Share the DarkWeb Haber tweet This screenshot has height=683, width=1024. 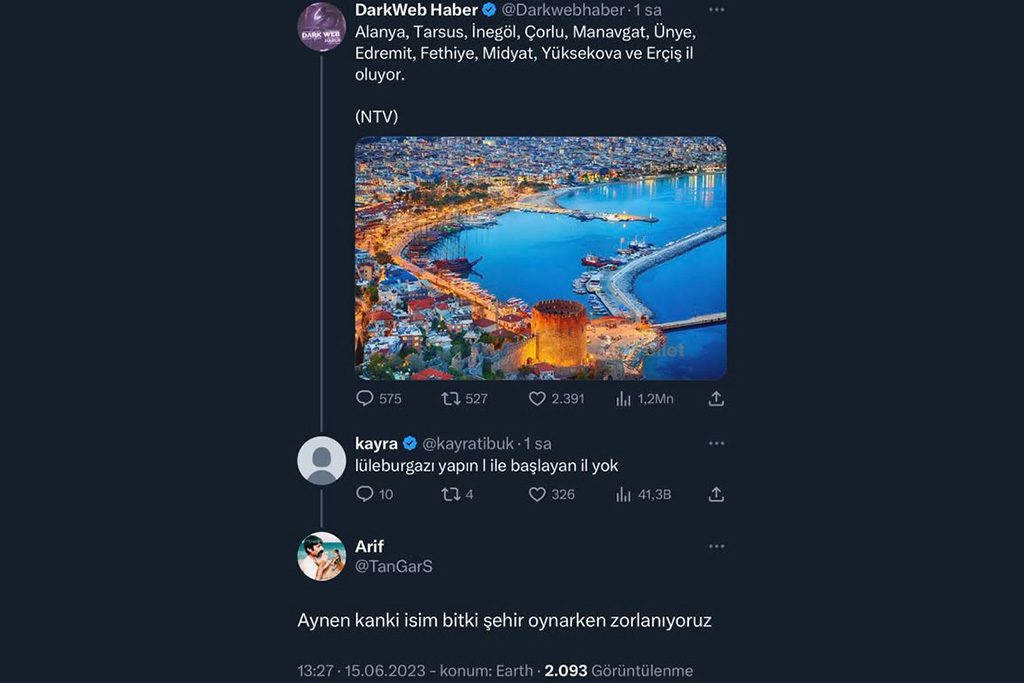click(716, 398)
